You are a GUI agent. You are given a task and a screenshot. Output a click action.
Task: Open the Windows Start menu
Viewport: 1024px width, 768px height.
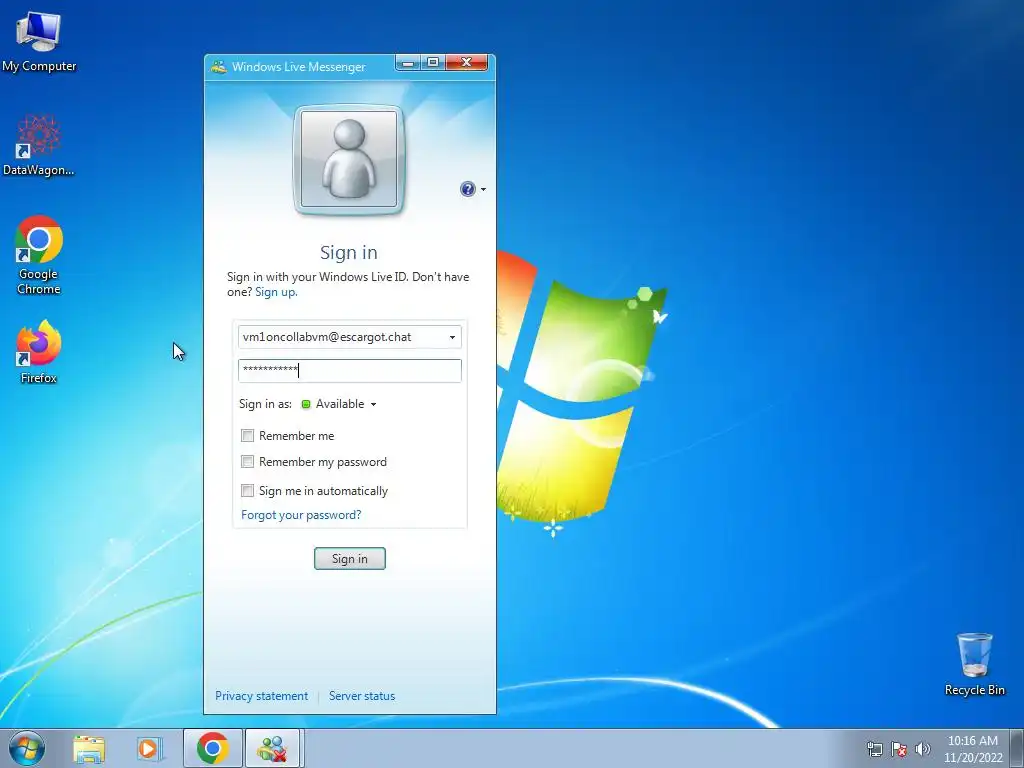(x=27, y=748)
